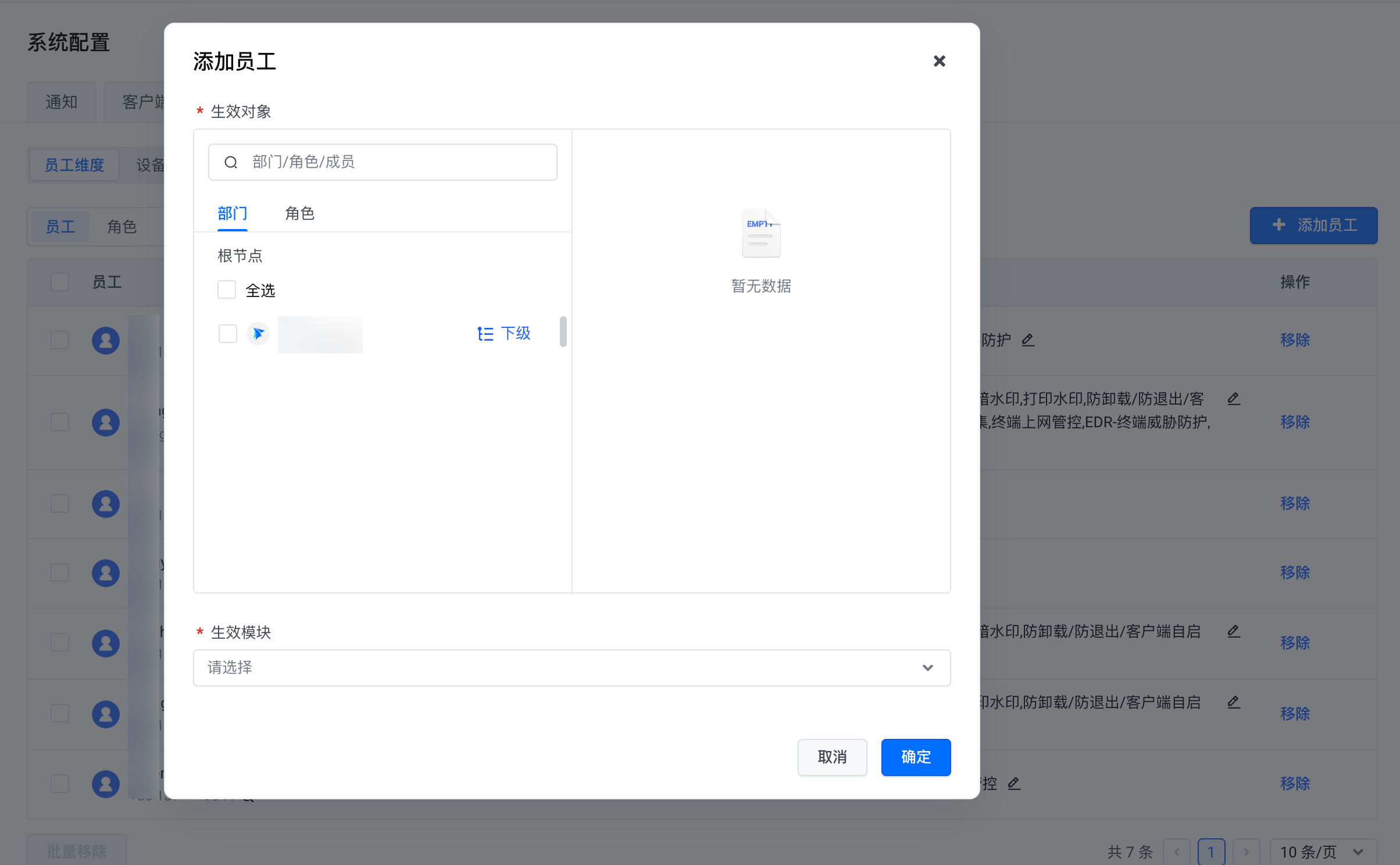Screen dimensions: 1400x865
Task: Click the search magnifier icon in the dialog
Action: [231, 162]
